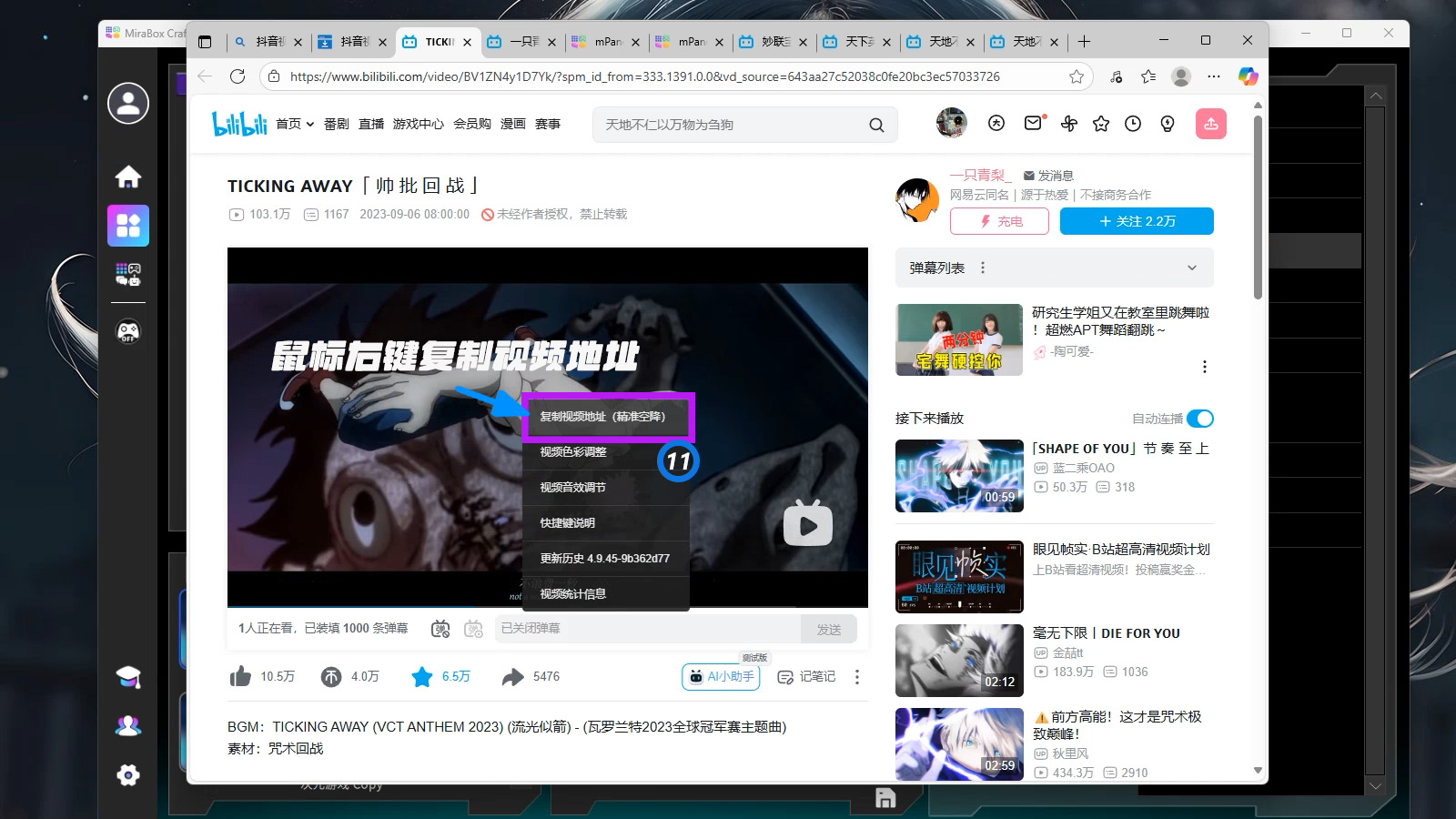Open a new browser tab with plus

1084,41
